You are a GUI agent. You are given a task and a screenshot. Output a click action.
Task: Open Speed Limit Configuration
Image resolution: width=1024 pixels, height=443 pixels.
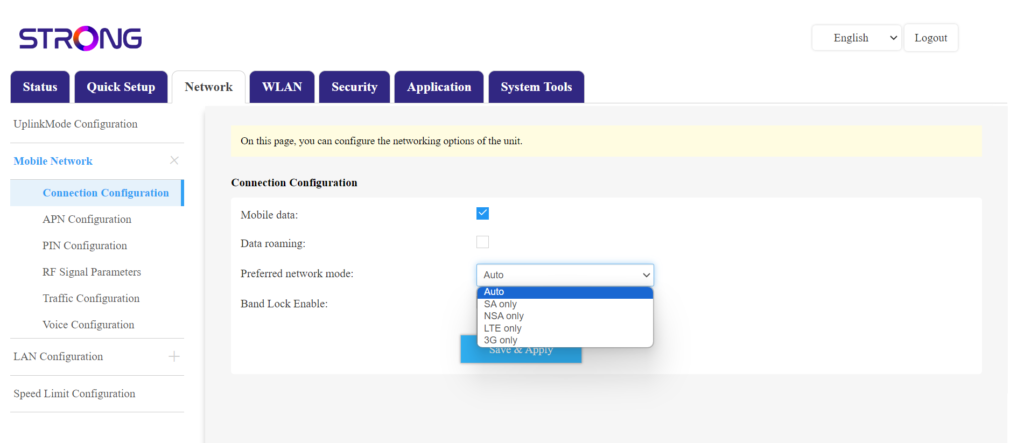pyautogui.click(x=74, y=394)
